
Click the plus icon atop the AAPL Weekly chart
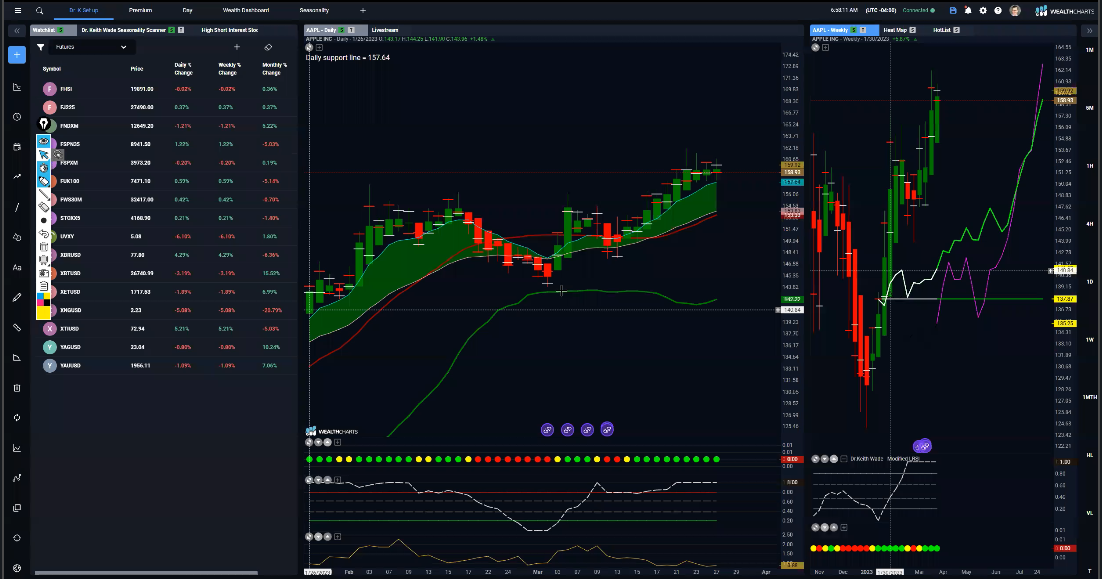(x=826, y=48)
